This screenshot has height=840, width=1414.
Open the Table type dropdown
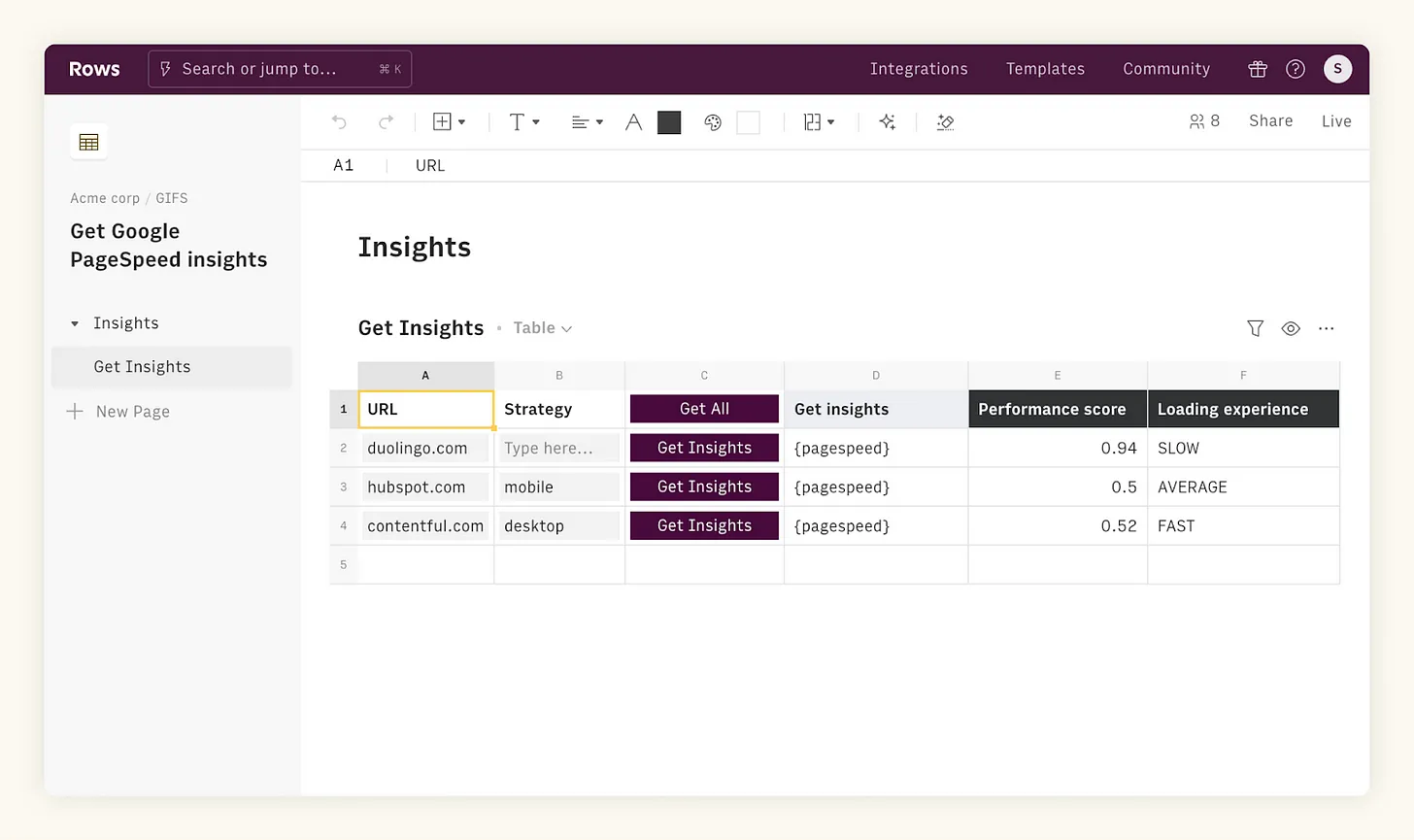(x=542, y=328)
